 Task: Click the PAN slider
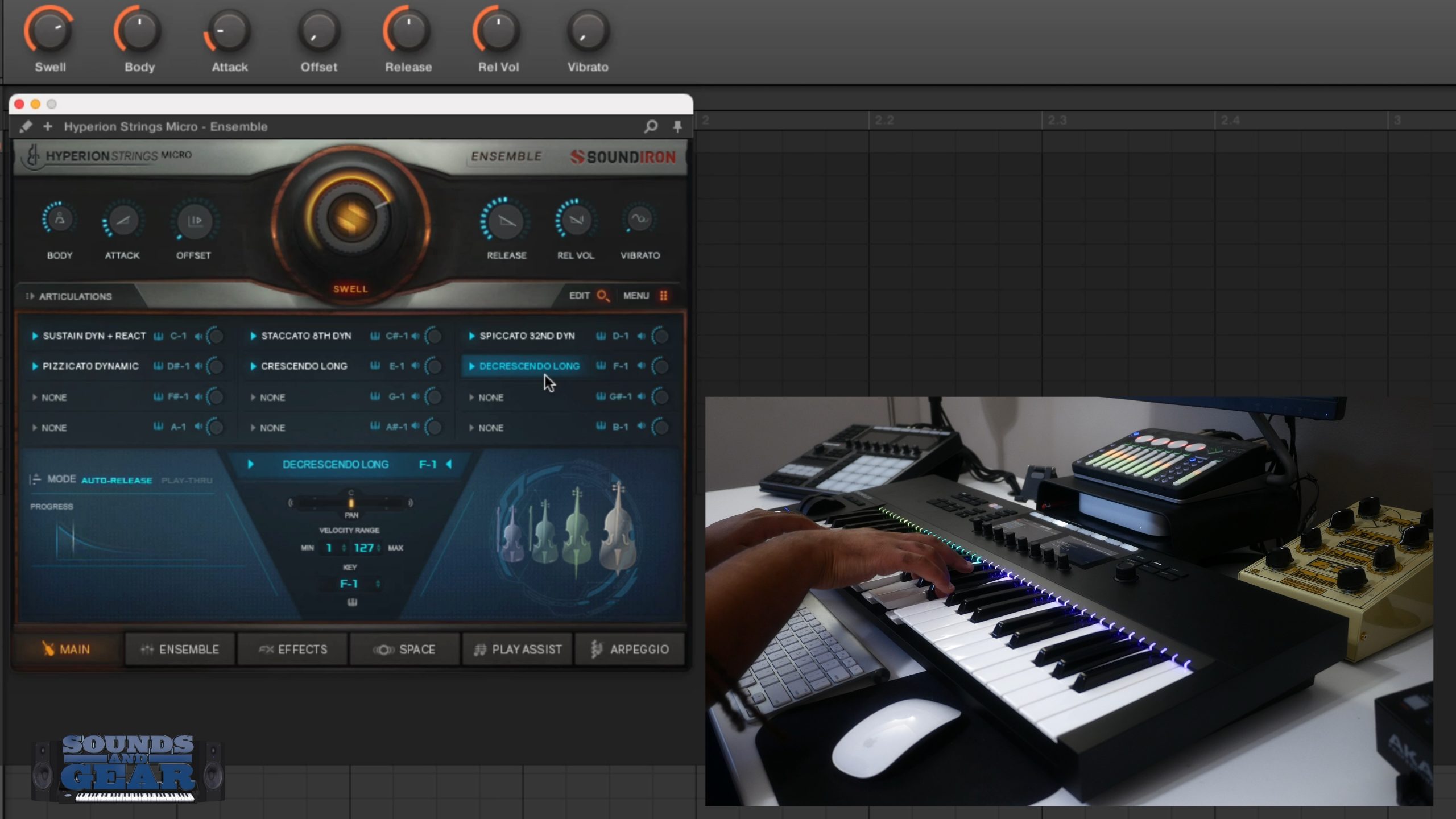(x=351, y=503)
